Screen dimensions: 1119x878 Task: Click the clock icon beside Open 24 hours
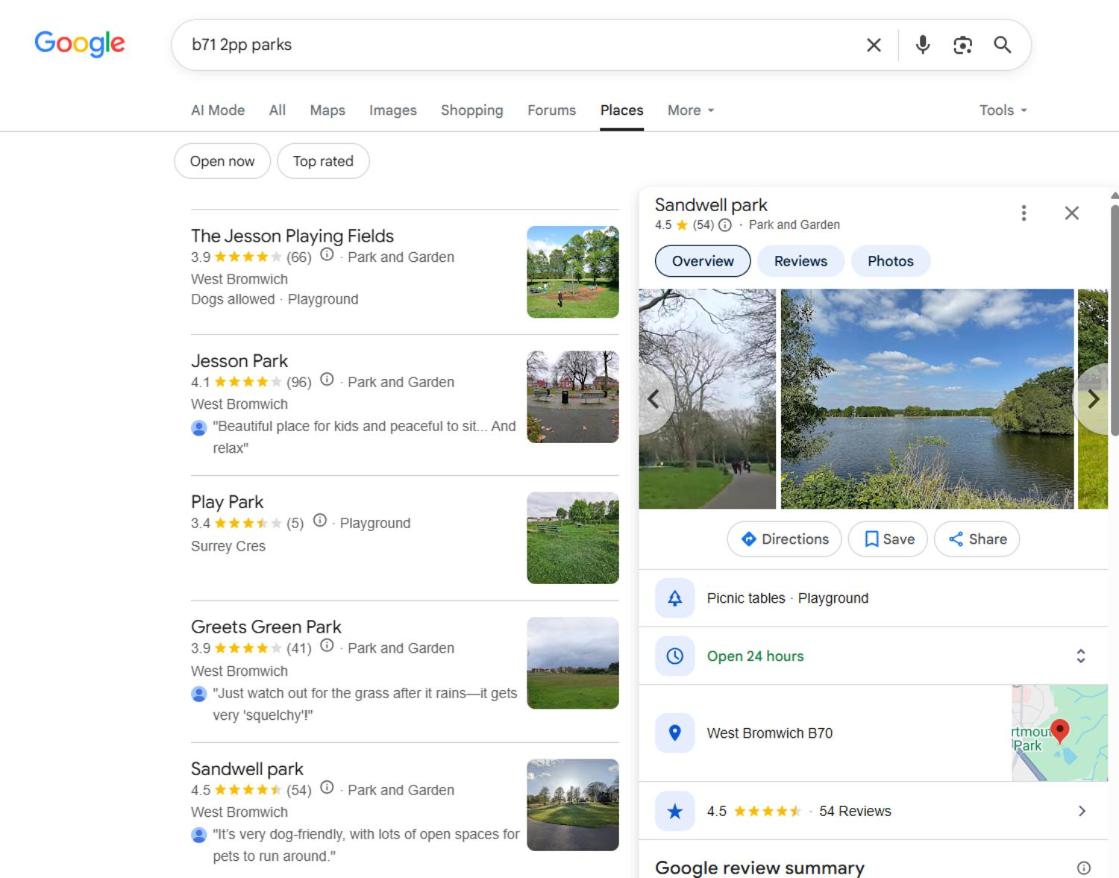674,656
